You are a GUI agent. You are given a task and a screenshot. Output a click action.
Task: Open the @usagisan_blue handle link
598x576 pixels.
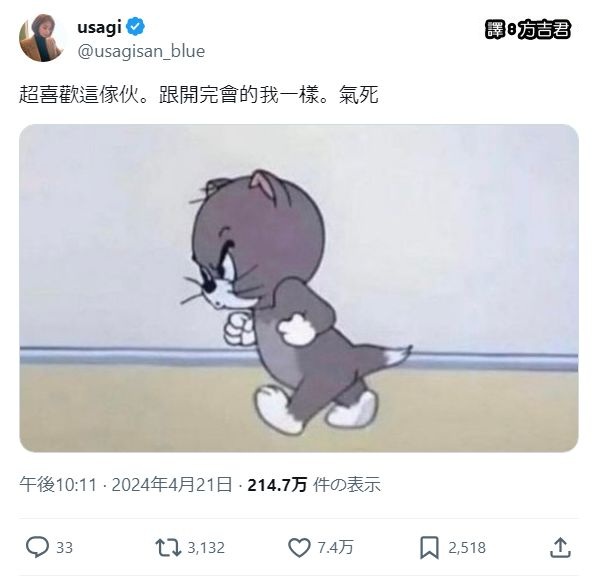(141, 51)
